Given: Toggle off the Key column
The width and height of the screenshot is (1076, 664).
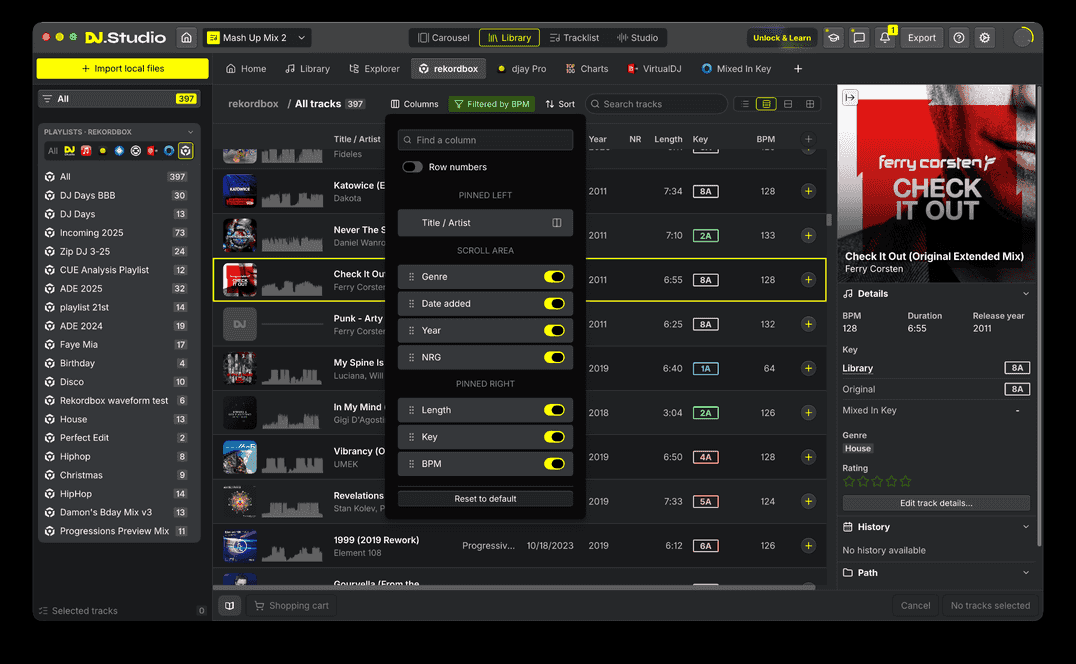Looking at the screenshot, I should click(x=554, y=436).
